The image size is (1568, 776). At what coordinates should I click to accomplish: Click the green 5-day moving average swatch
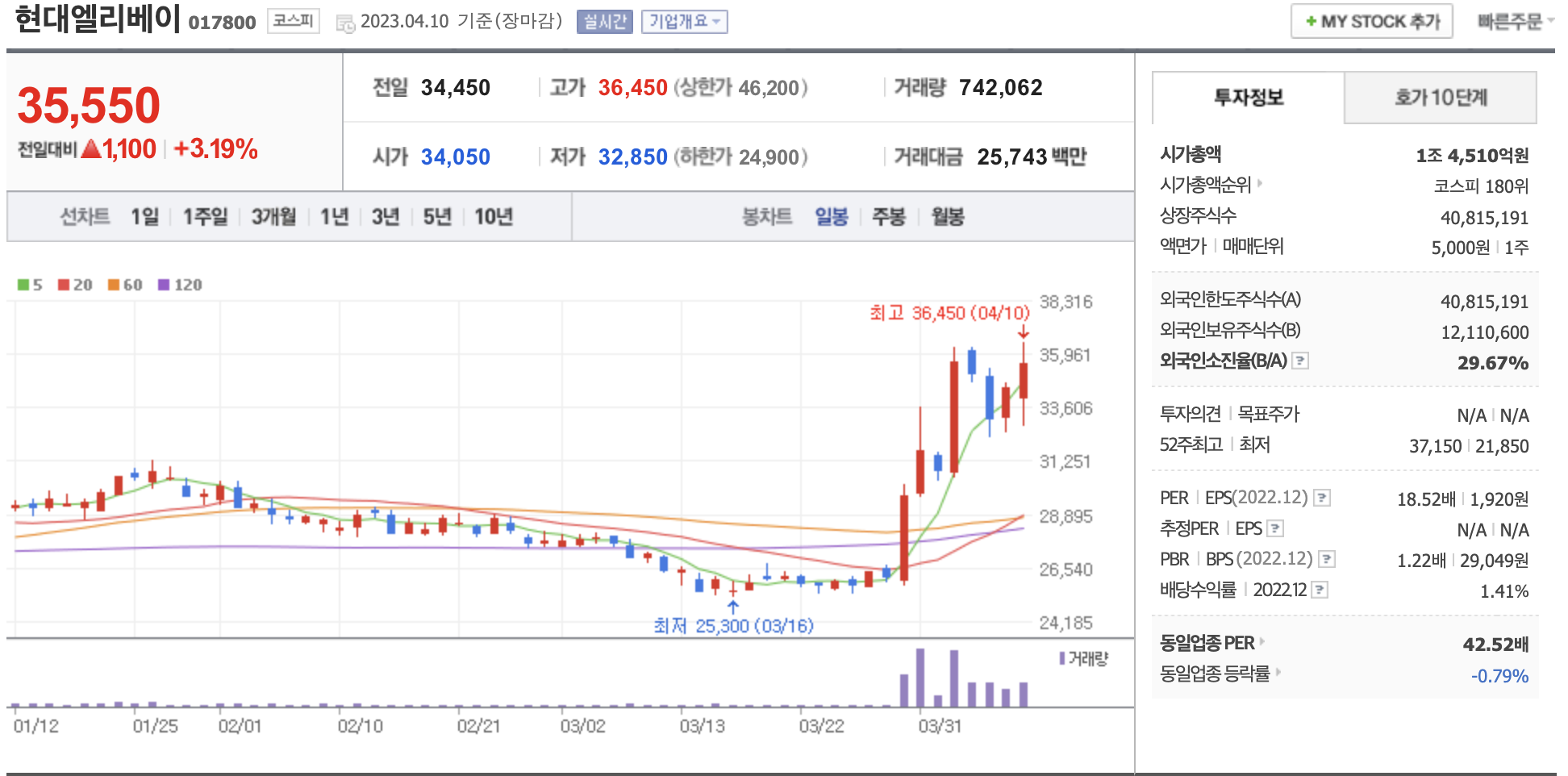click(x=23, y=285)
